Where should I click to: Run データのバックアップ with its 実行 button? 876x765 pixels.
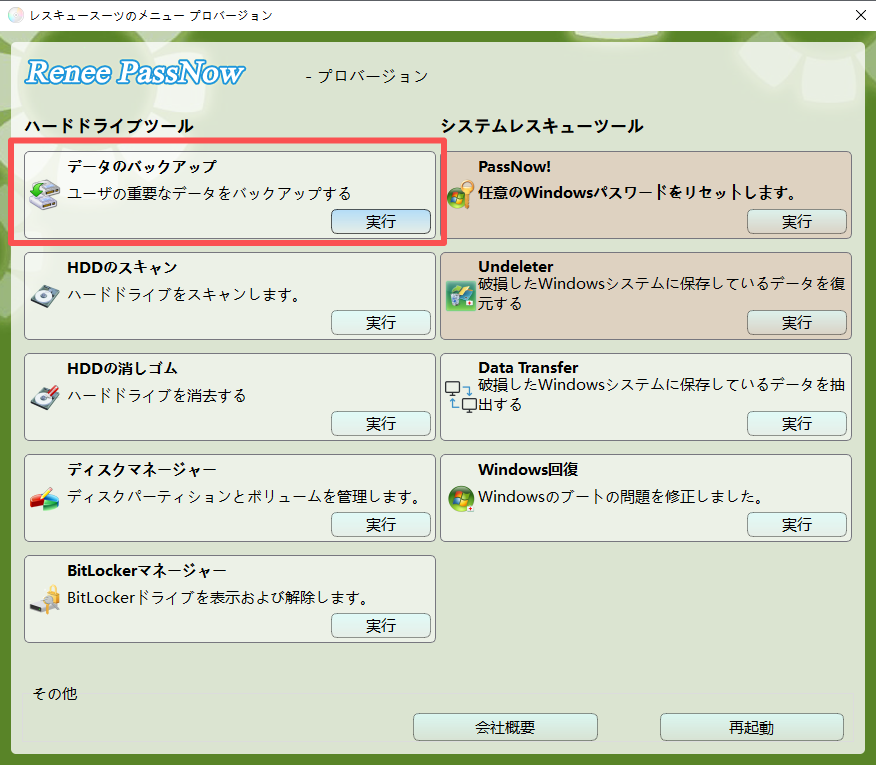pyautogui.click(x=381, y=221)
